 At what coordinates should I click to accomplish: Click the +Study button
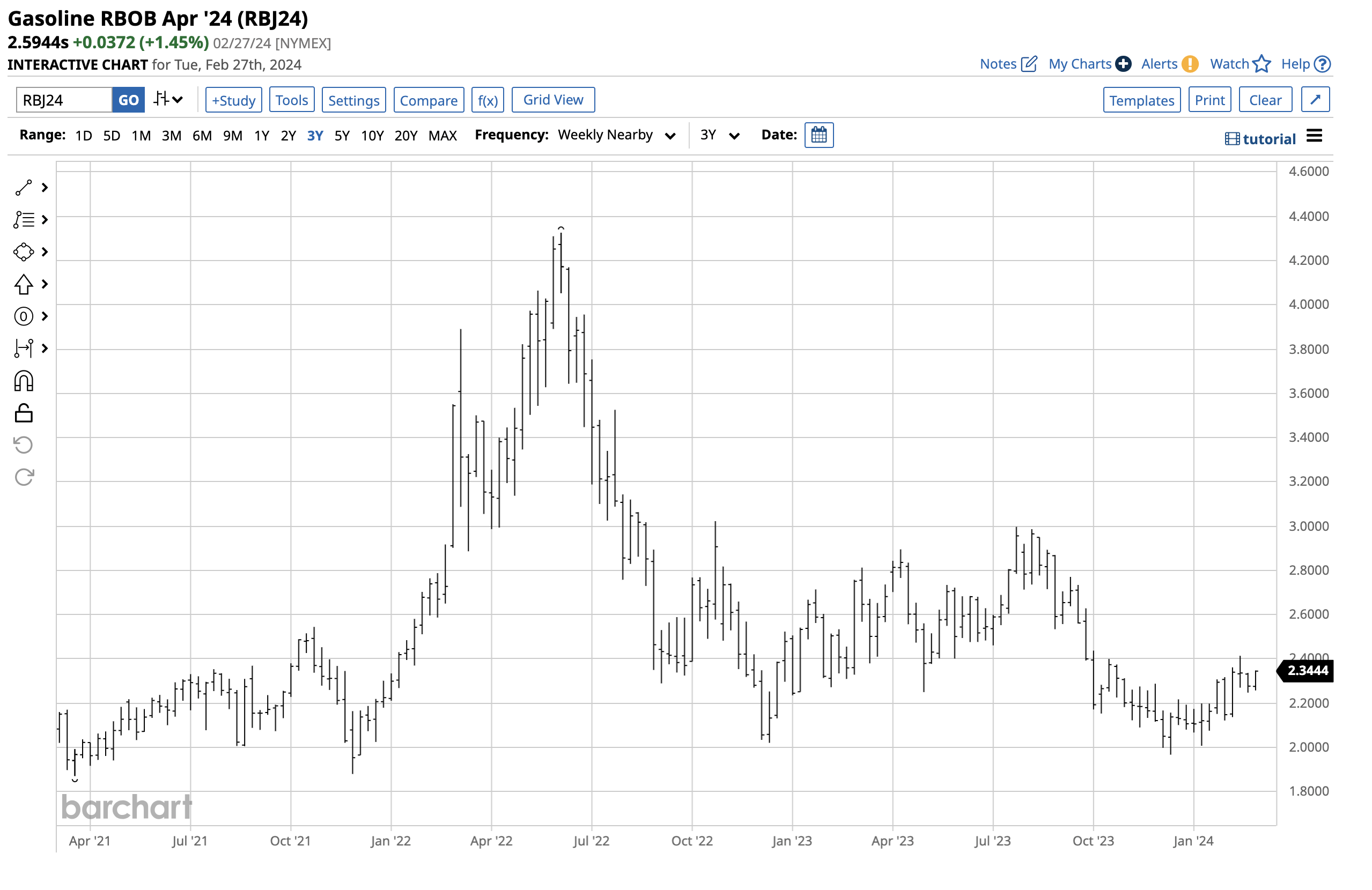[233, 100]
